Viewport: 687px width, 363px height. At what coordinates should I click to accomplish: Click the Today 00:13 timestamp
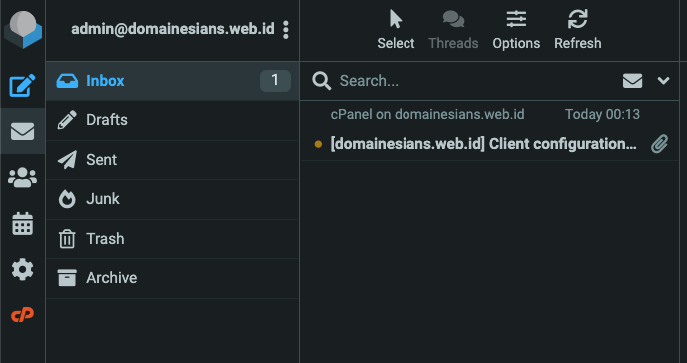pyautogui.click(x=602, y=114)
